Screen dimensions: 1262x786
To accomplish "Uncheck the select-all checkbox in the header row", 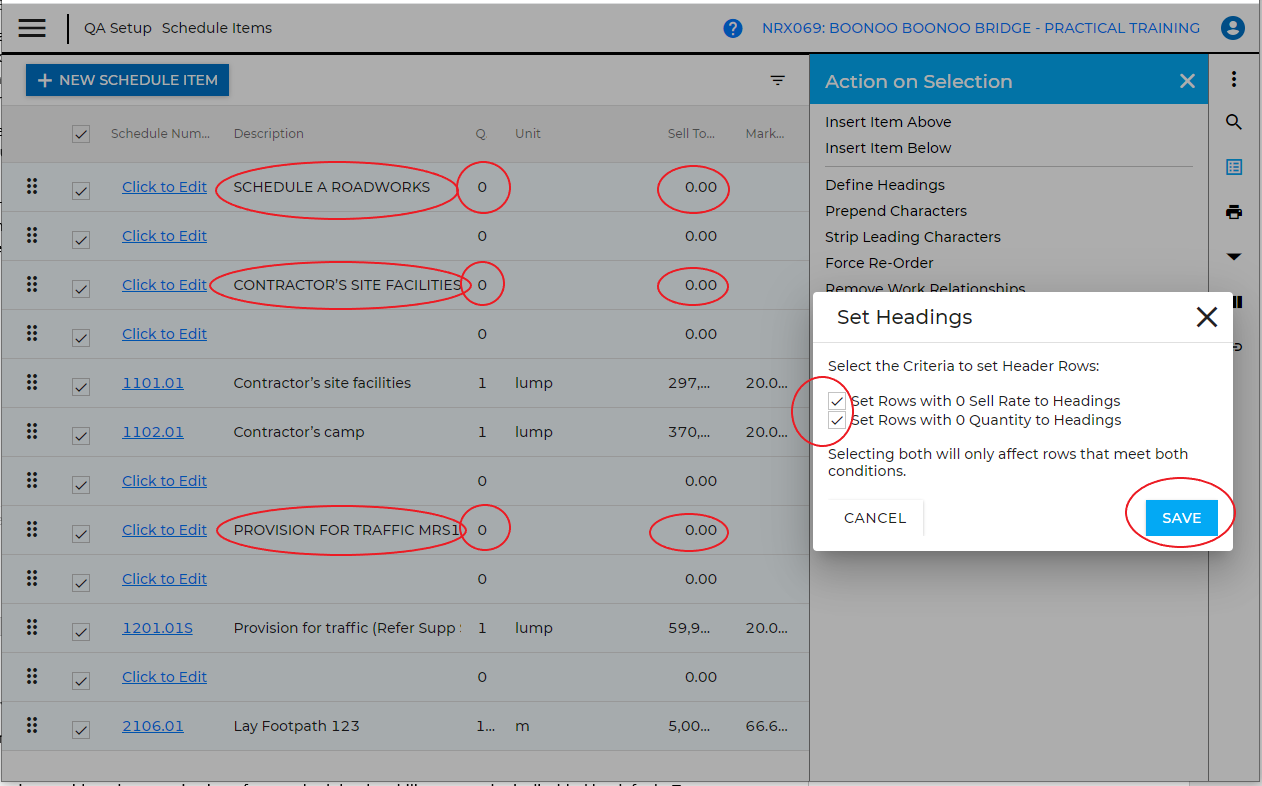I will (x=81, y=133).
